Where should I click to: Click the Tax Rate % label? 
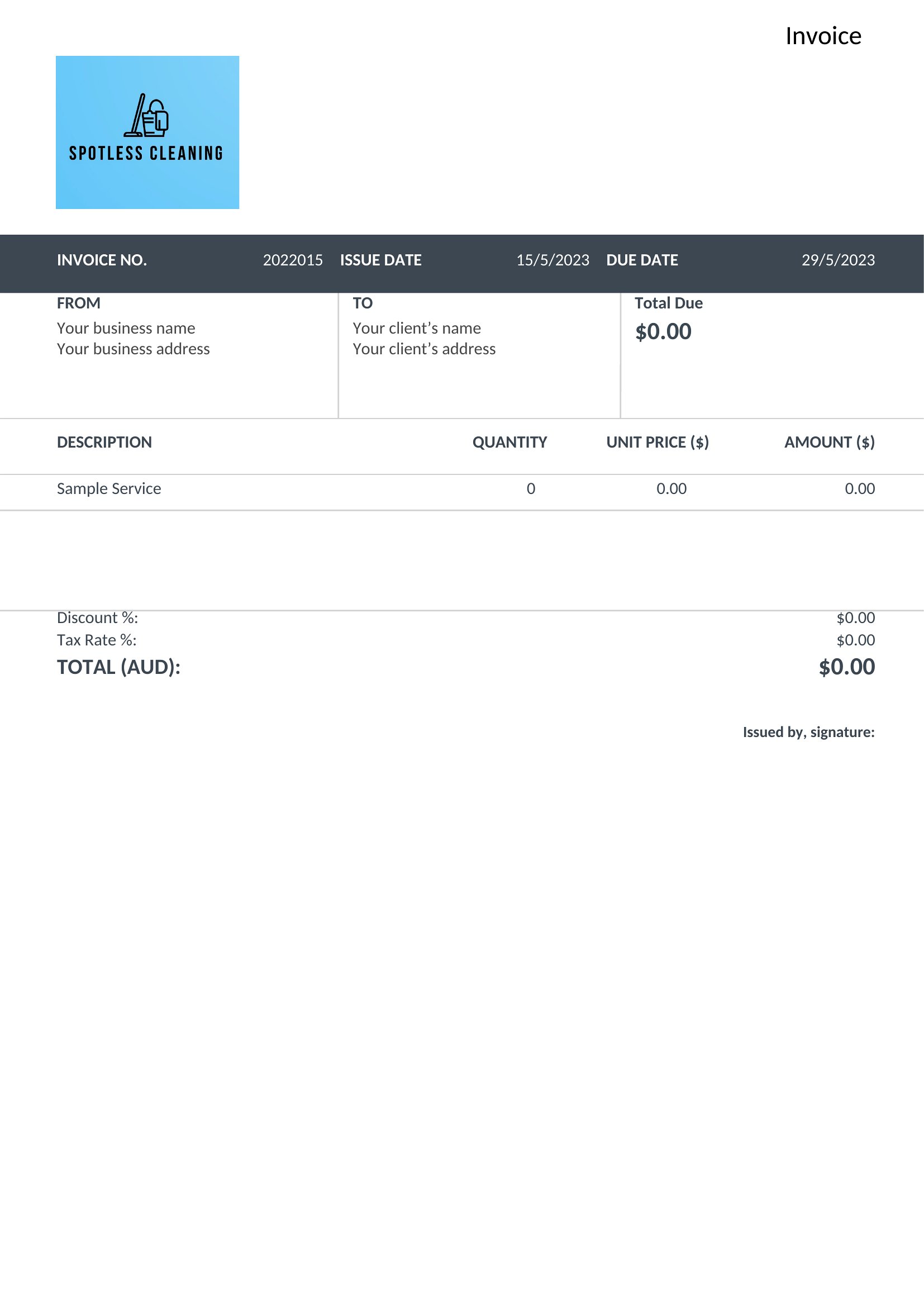click(97, 640)
